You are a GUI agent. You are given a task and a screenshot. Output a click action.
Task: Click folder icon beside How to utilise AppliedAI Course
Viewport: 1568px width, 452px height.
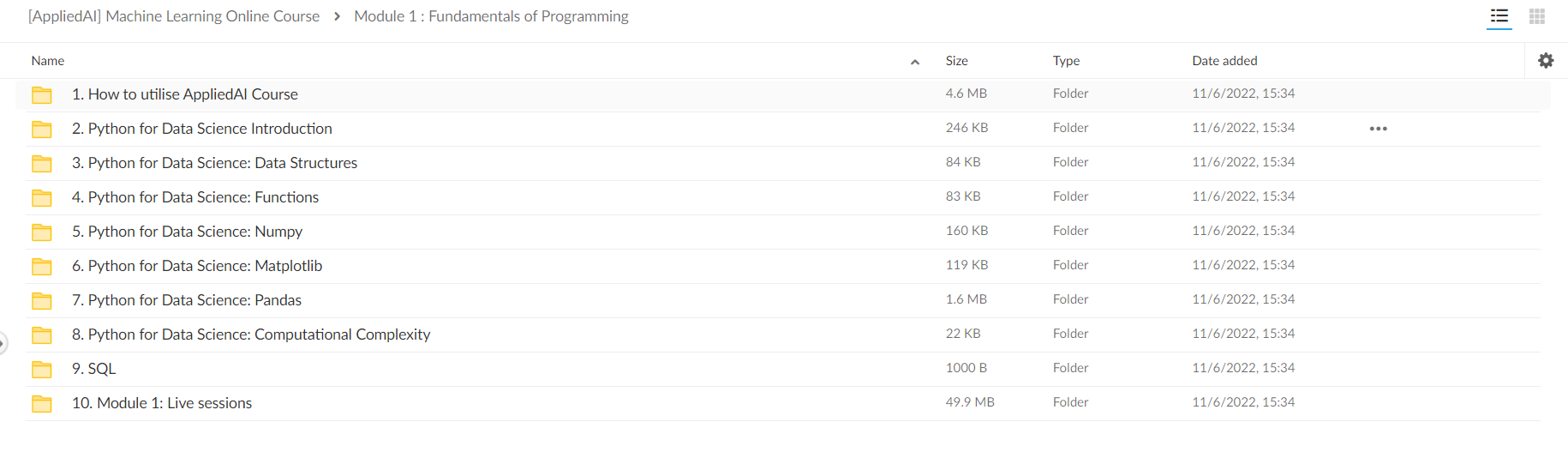[42, 94]
